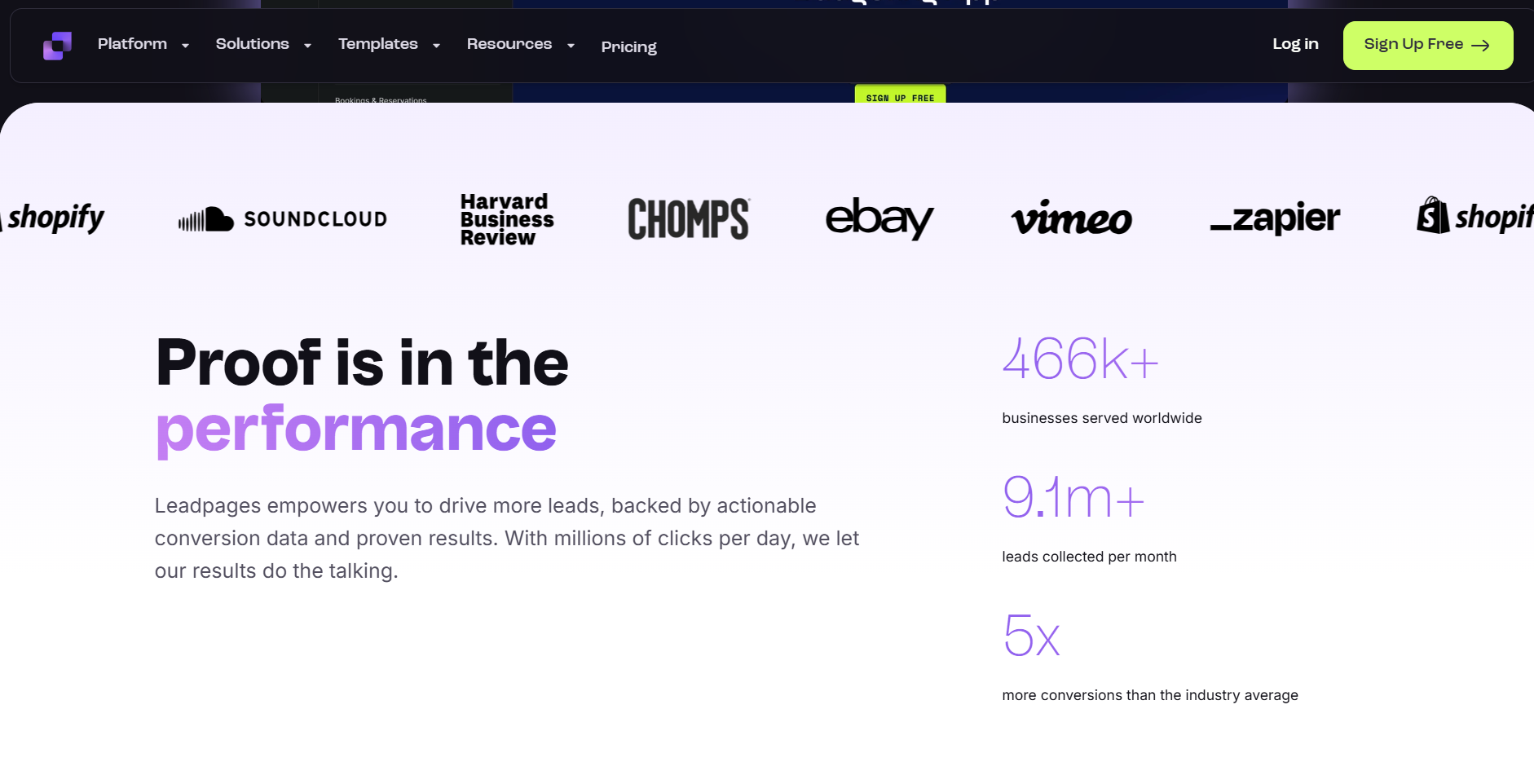The image size is (1534, 784).
Task: Click 'more conversions than the industry average' text
Action: pyautogui.click(x=1150, y=695)
